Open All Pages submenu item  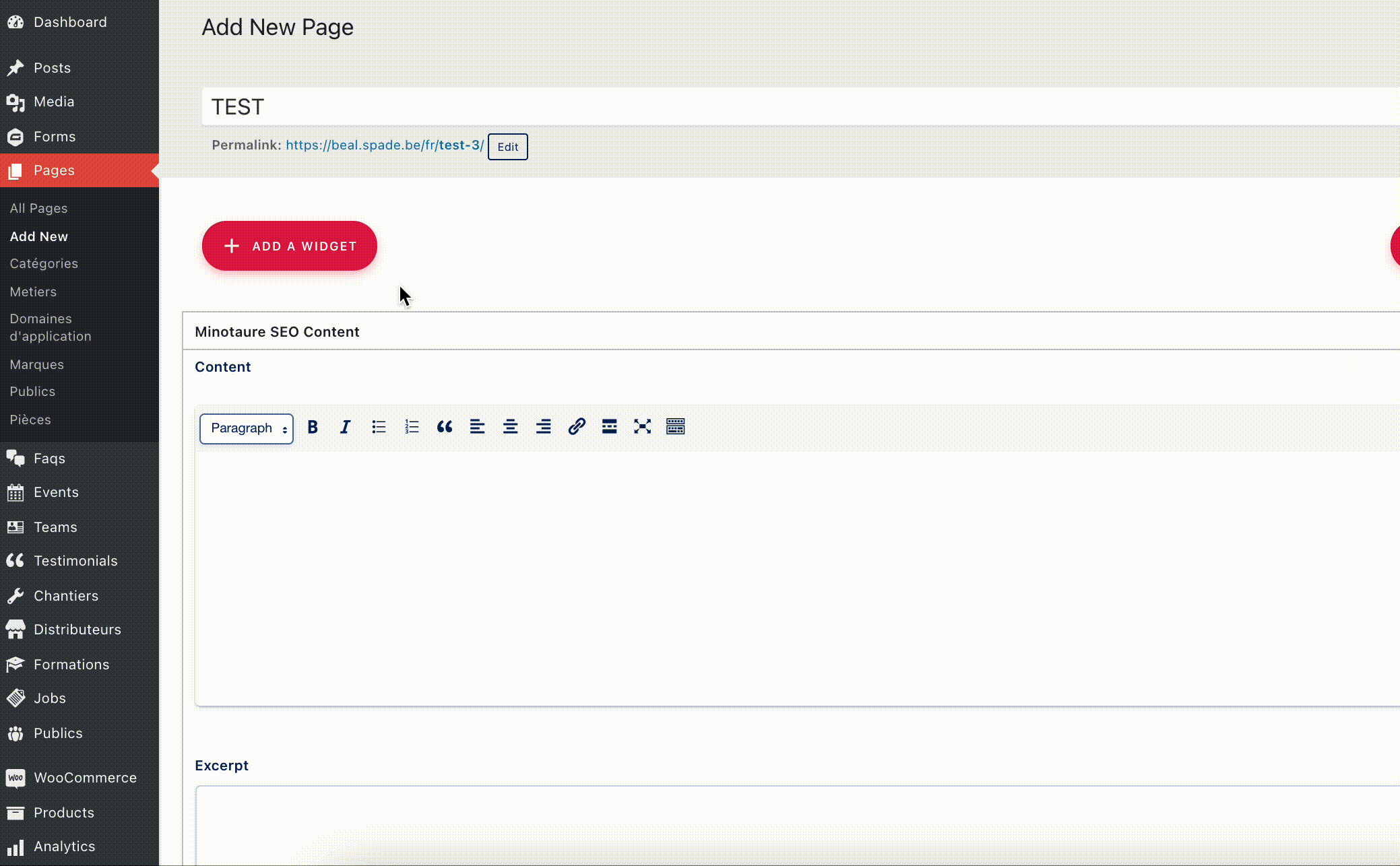click(38, 209)
